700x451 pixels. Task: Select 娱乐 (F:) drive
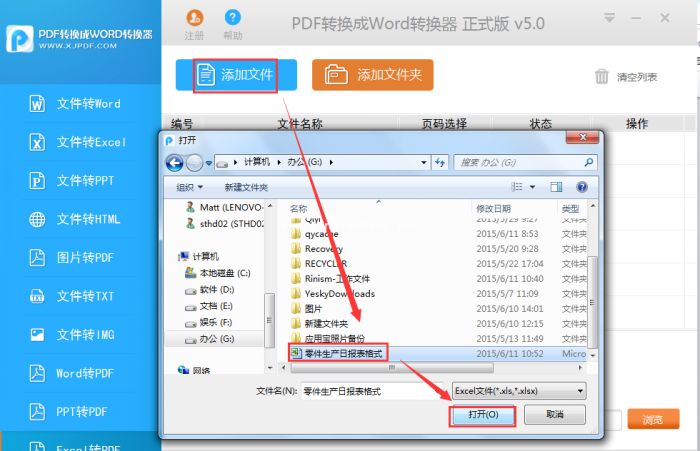point(208,322)
